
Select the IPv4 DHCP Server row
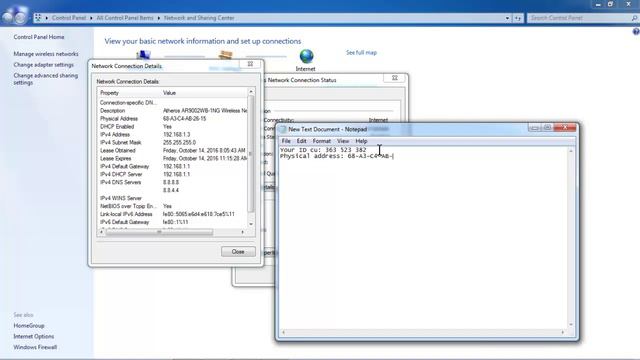coord(173,174)
